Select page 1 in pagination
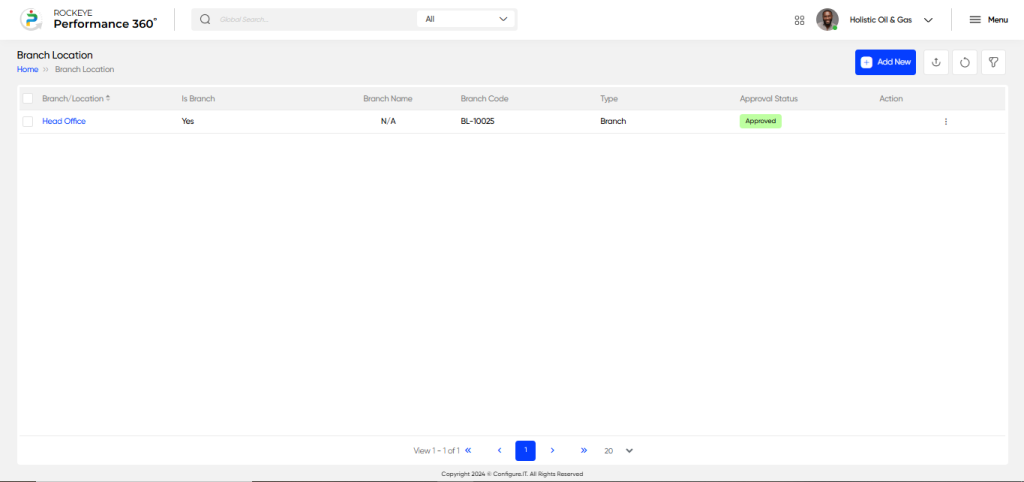The height and width of the screenshot is (482, 1024). pos(526,451)
